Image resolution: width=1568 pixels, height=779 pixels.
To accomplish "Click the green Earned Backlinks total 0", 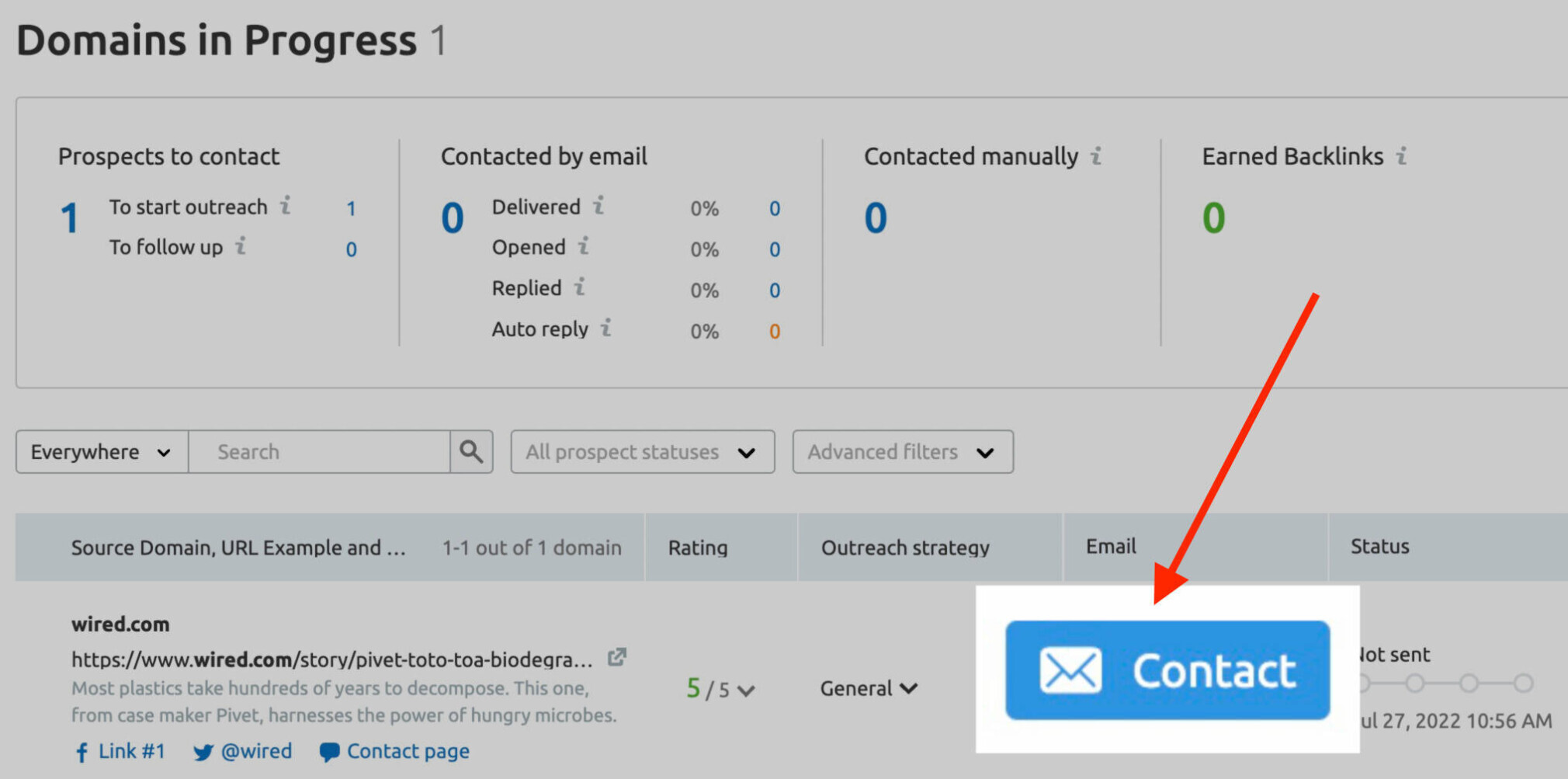I will coord(1213,217).
